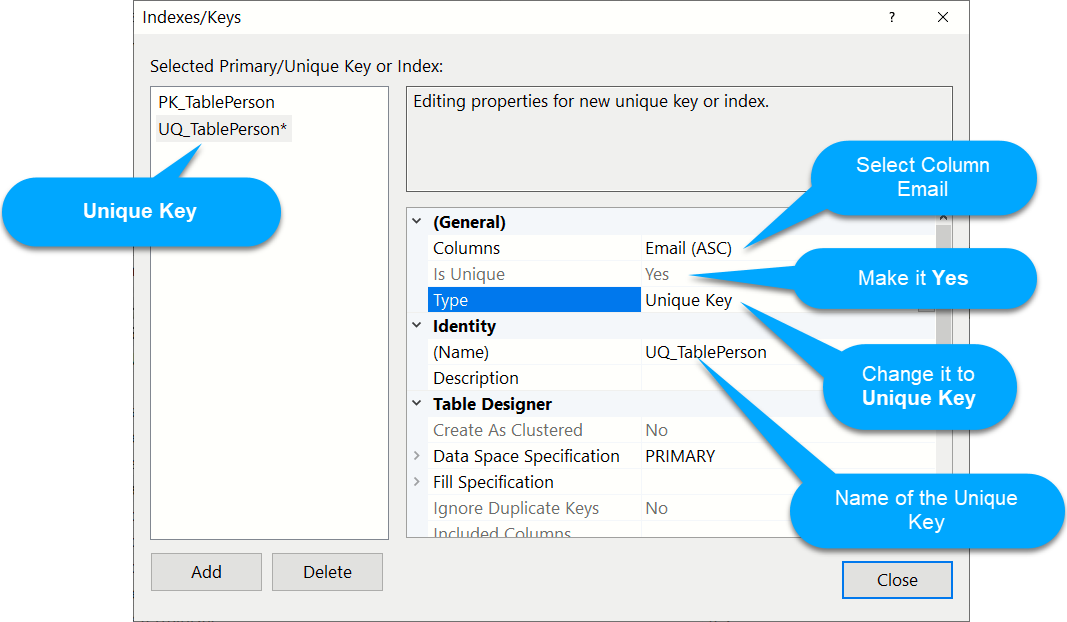Select the Columns property row

(466, 248)
